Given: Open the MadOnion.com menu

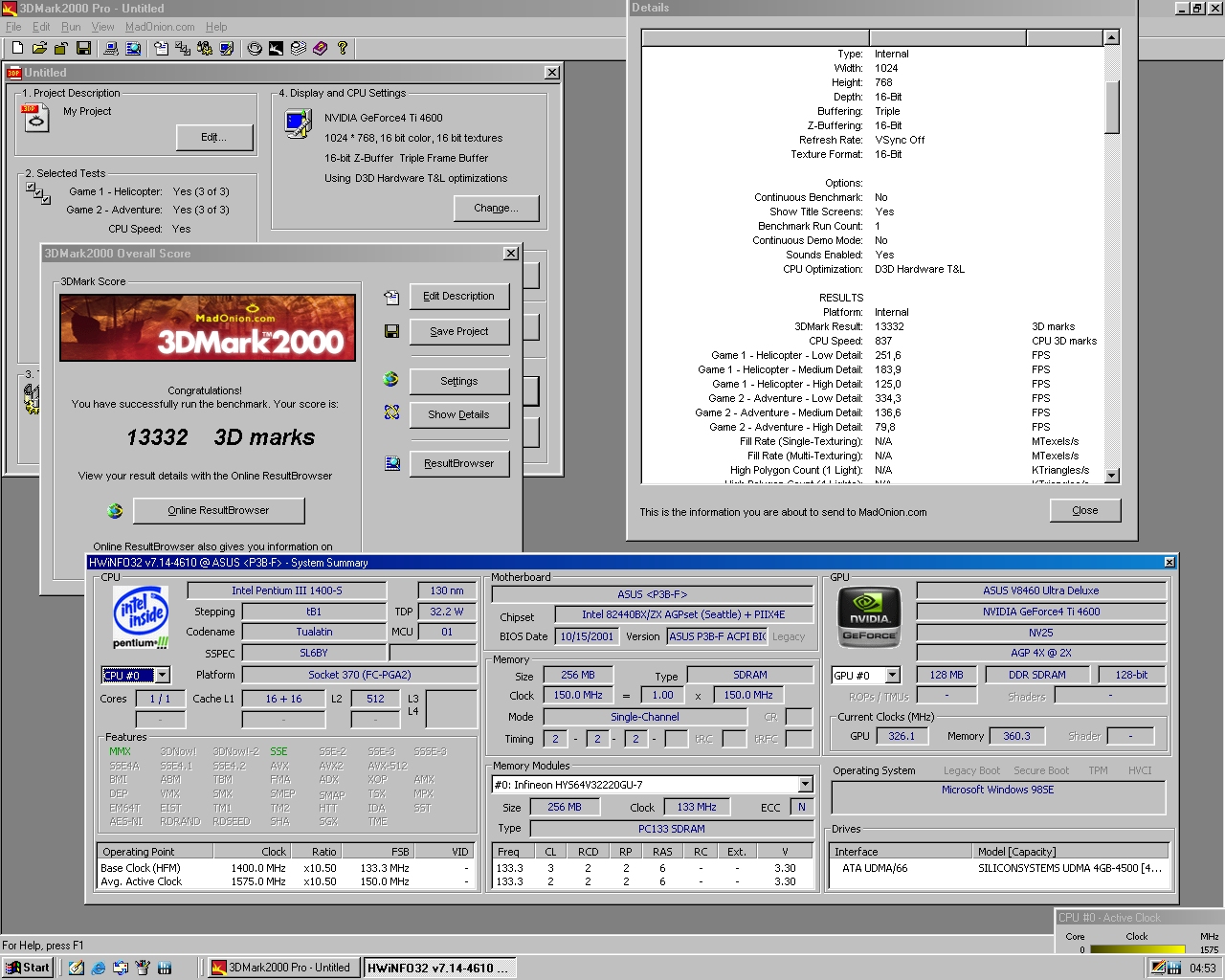Looking at the screenshot, I should pos(160,27).
